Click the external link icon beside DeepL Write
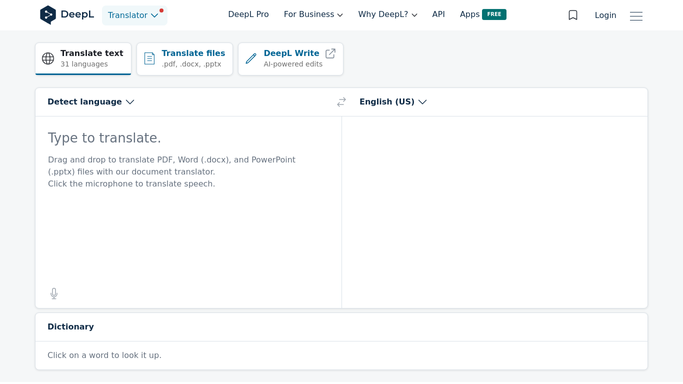 coord(331,54)
